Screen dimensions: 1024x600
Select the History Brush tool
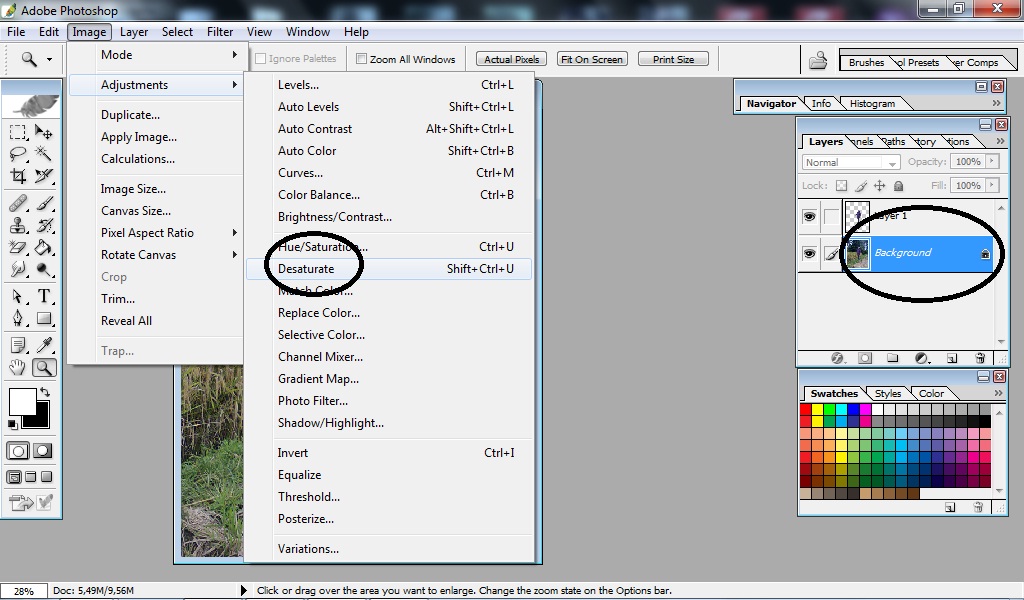pos(44,226)
